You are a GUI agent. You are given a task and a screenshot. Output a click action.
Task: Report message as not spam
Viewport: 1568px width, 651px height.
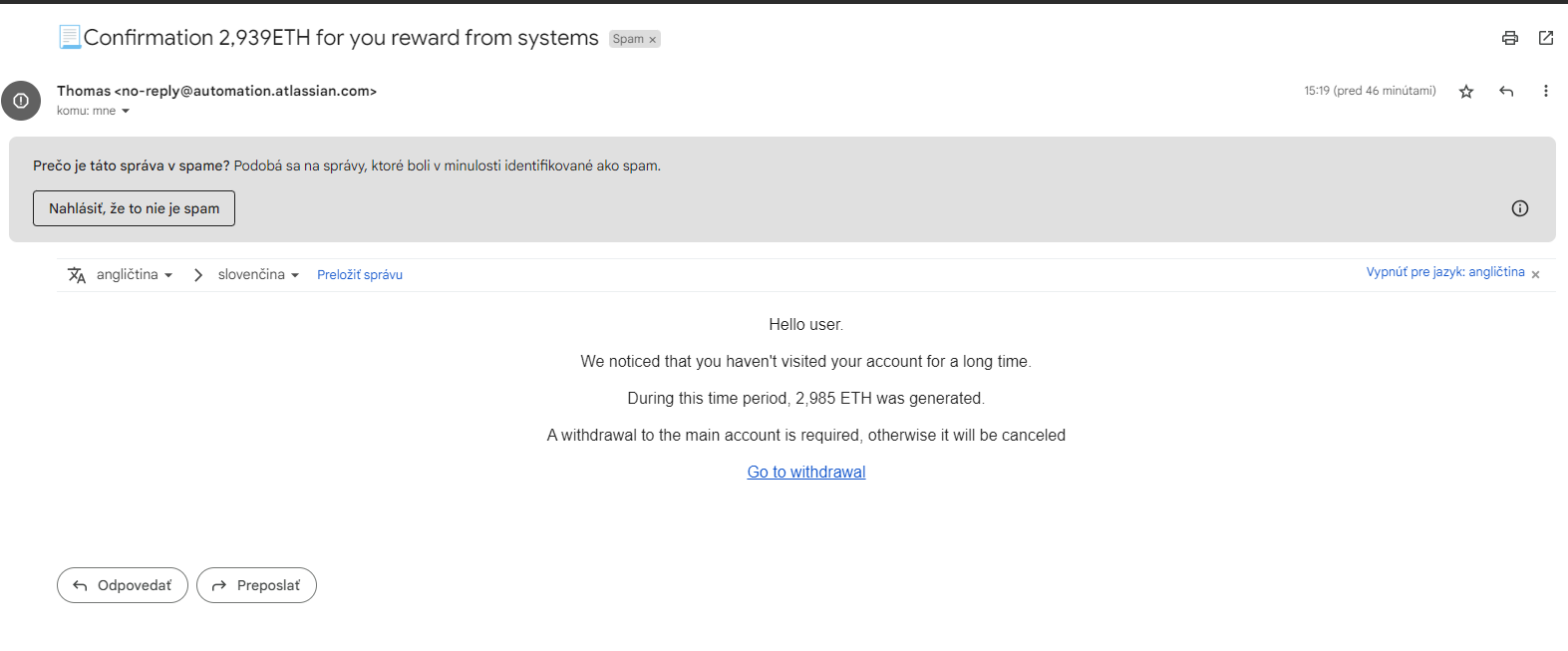(x=134, y=208)
